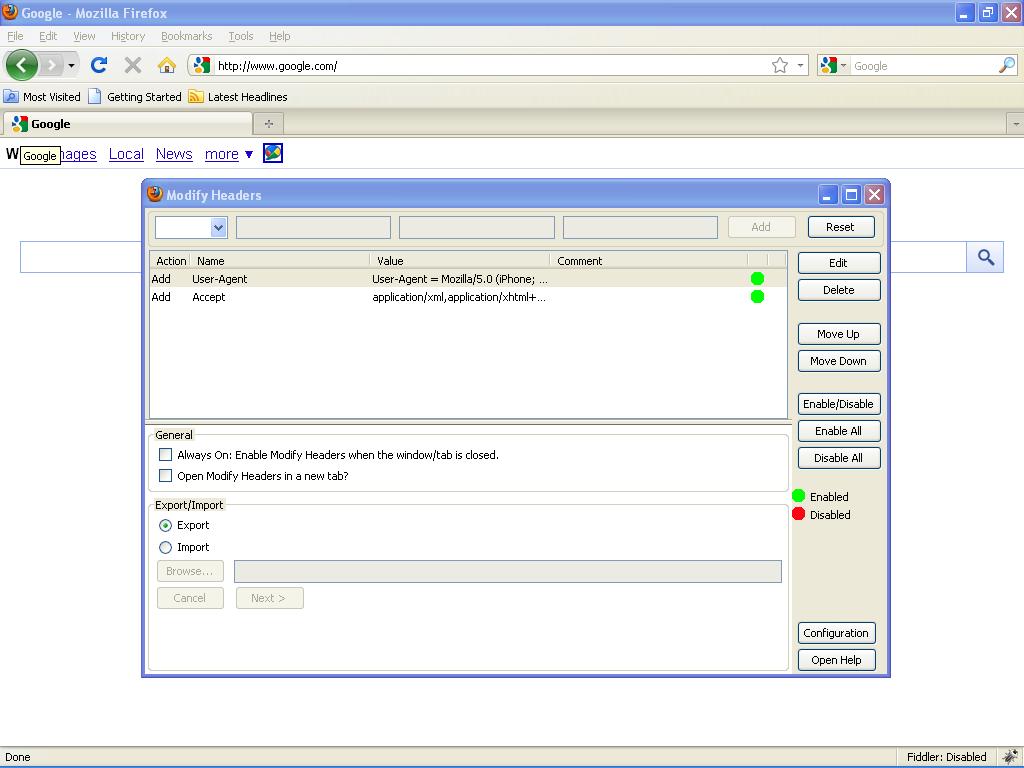
Task: Open the Tools menu
Action: pos(240,36)
